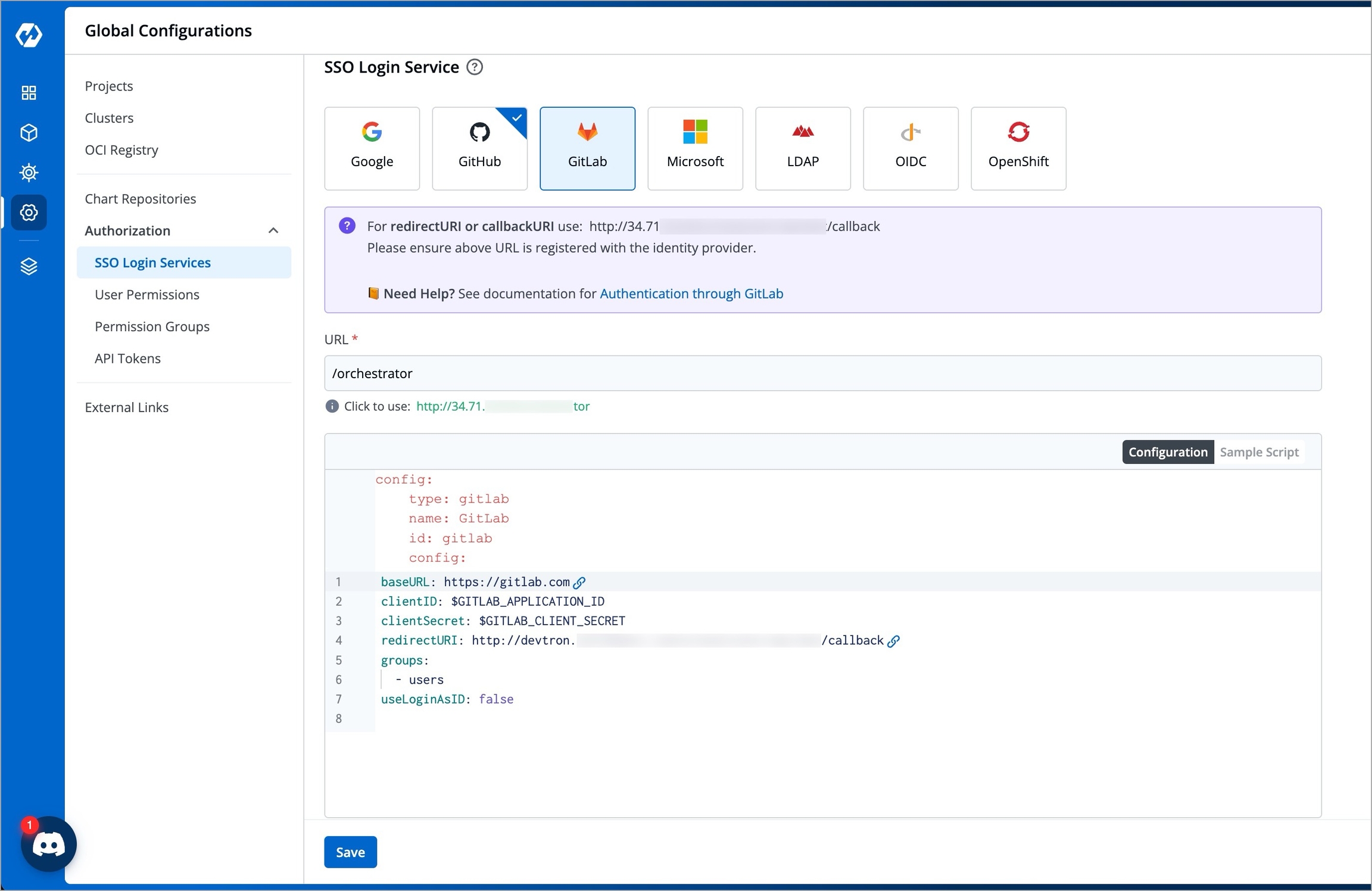Choose the LDAP provider card

coord(802,148)
